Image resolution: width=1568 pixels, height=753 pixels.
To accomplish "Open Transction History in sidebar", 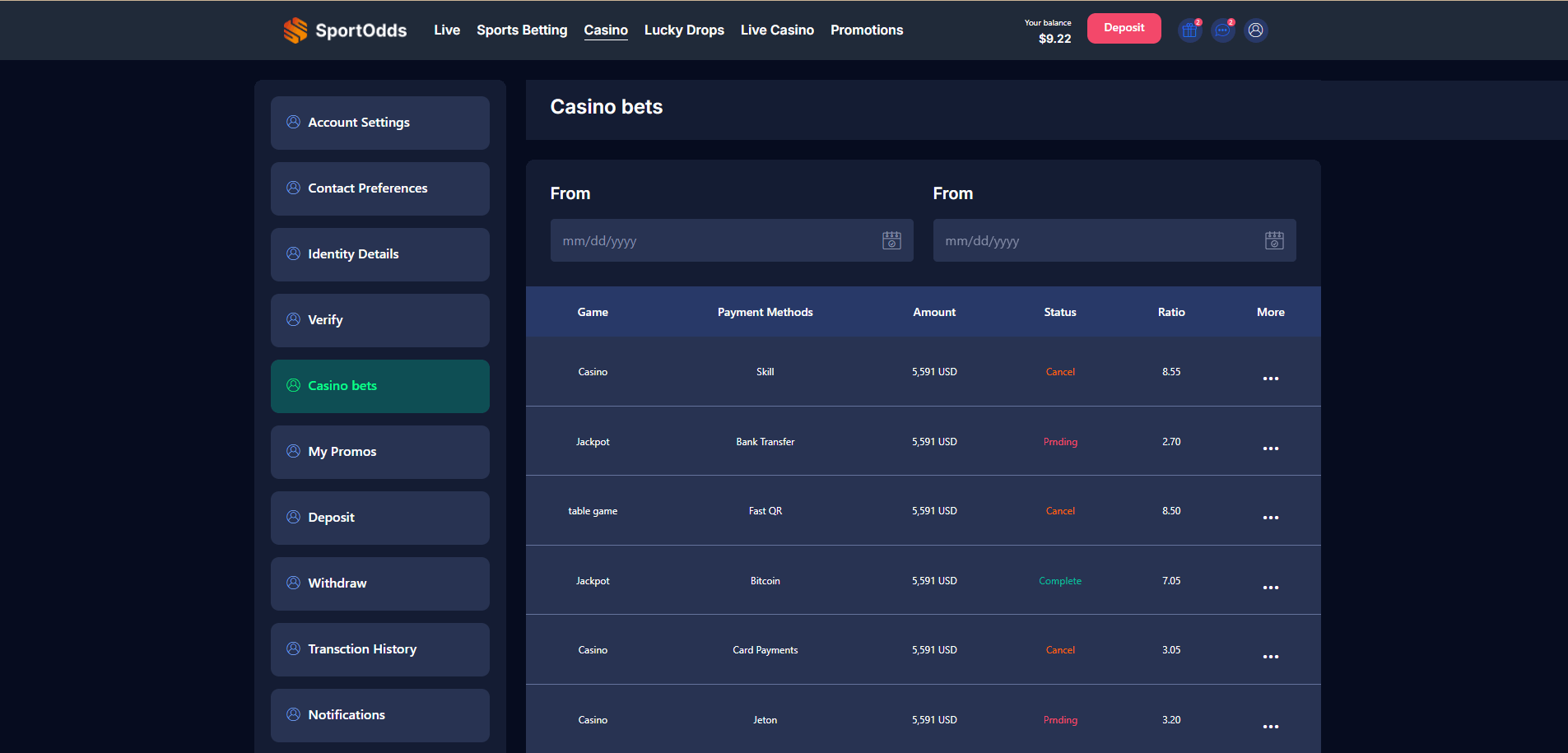I will [380, 649].
